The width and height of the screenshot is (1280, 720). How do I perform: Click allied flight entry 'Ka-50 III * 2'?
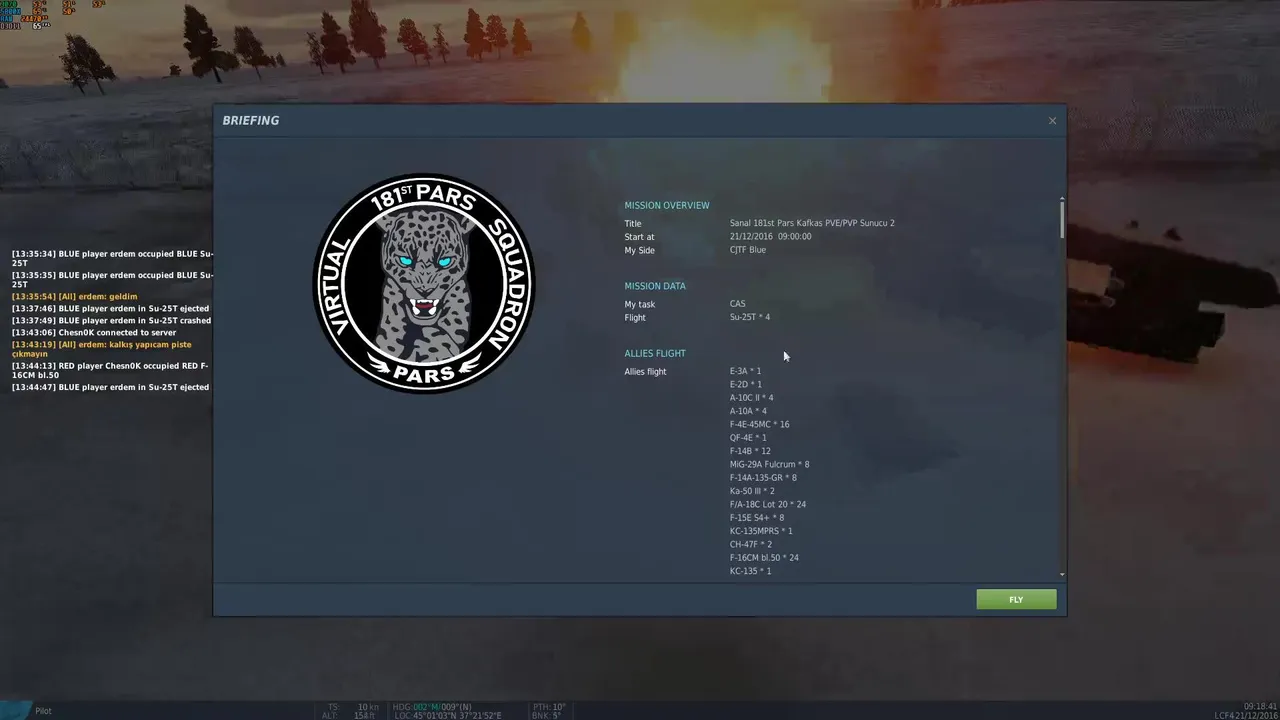[752, 491]
